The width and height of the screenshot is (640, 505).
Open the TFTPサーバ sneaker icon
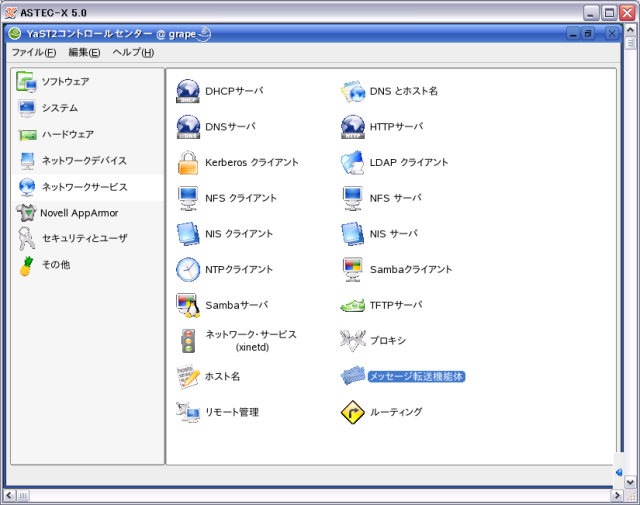[x=354, y=305]
